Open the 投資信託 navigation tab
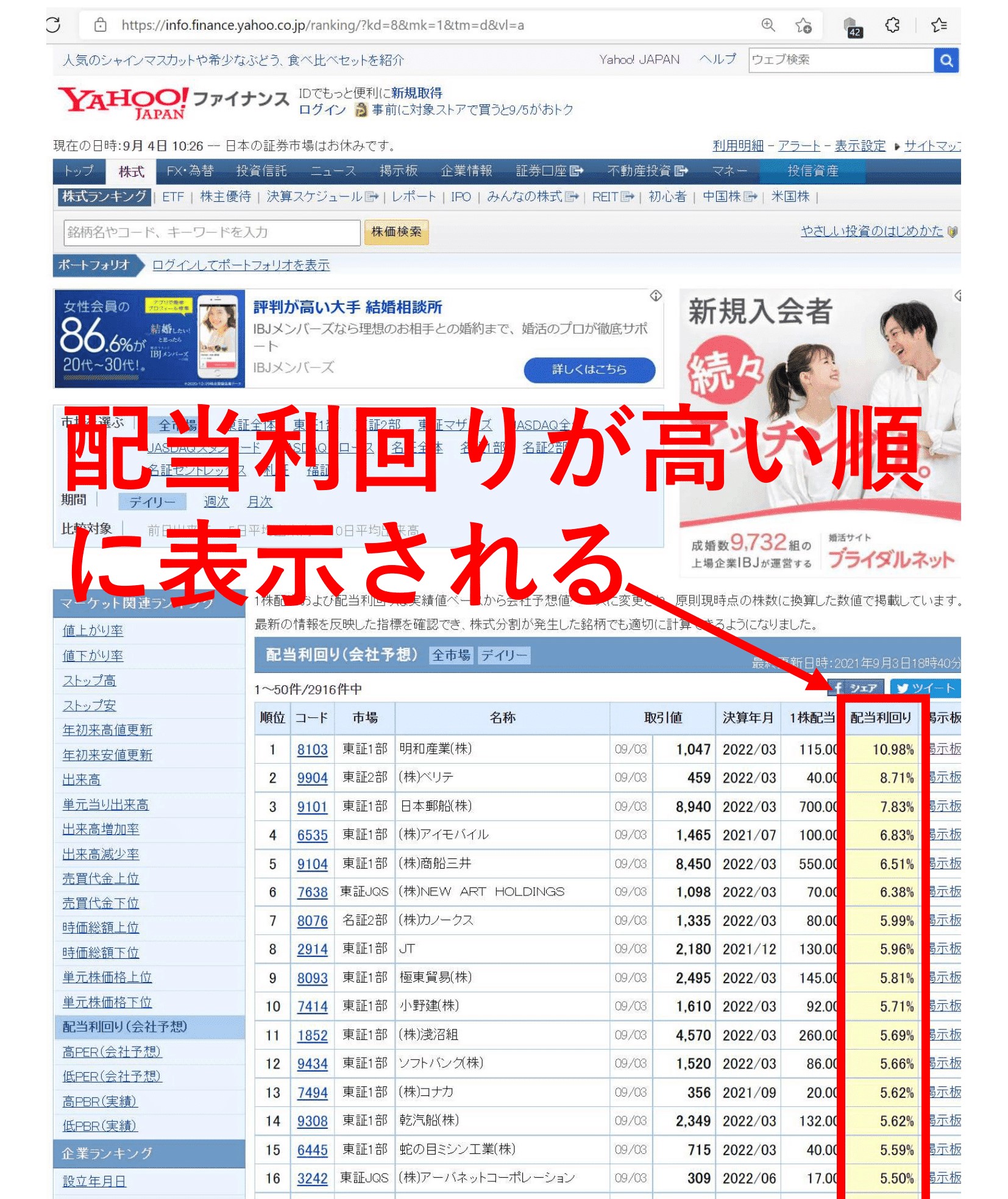Screen dimensions: 1008x1199 coord(261,171)
